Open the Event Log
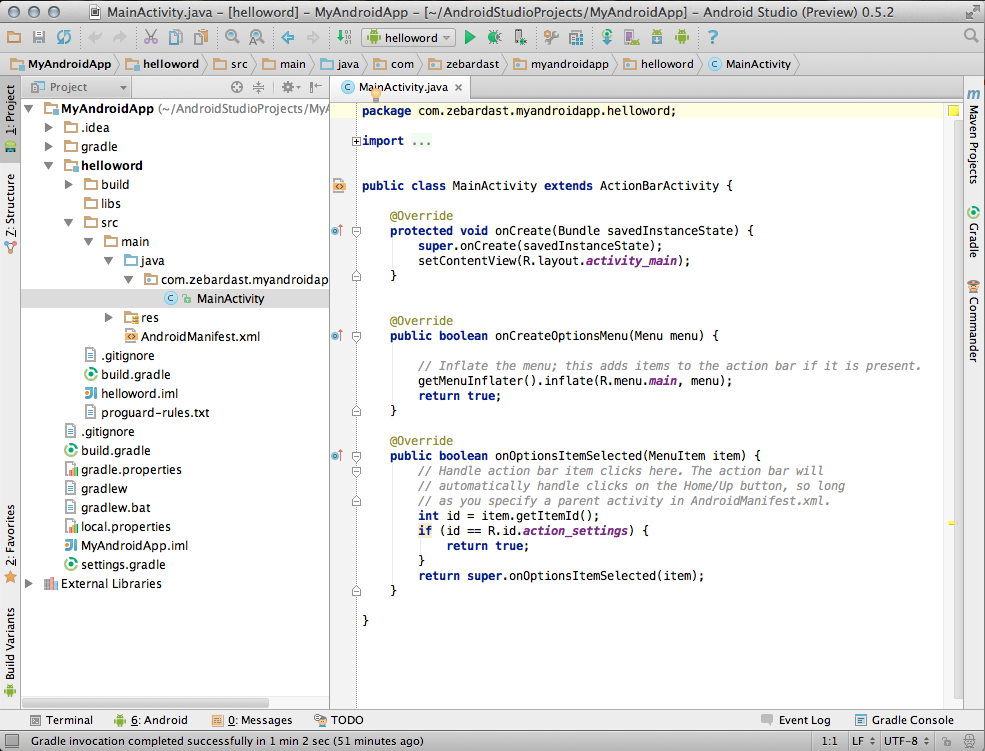Image resolution: width=985 pixels, height=751 pixels. (x=796, y=720)
